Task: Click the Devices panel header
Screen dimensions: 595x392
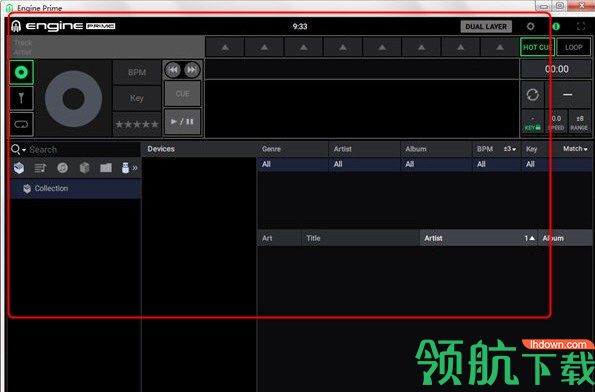Action: click(199, 149)
